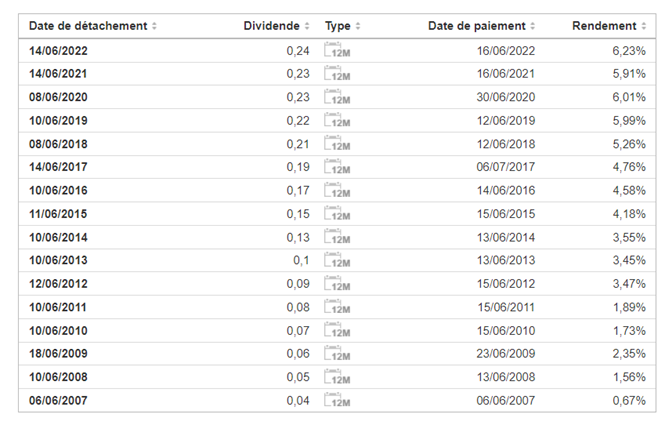Select the Dividende column header text
The width and height of the screenshot is (665, 425).
[x=271, y=26]
